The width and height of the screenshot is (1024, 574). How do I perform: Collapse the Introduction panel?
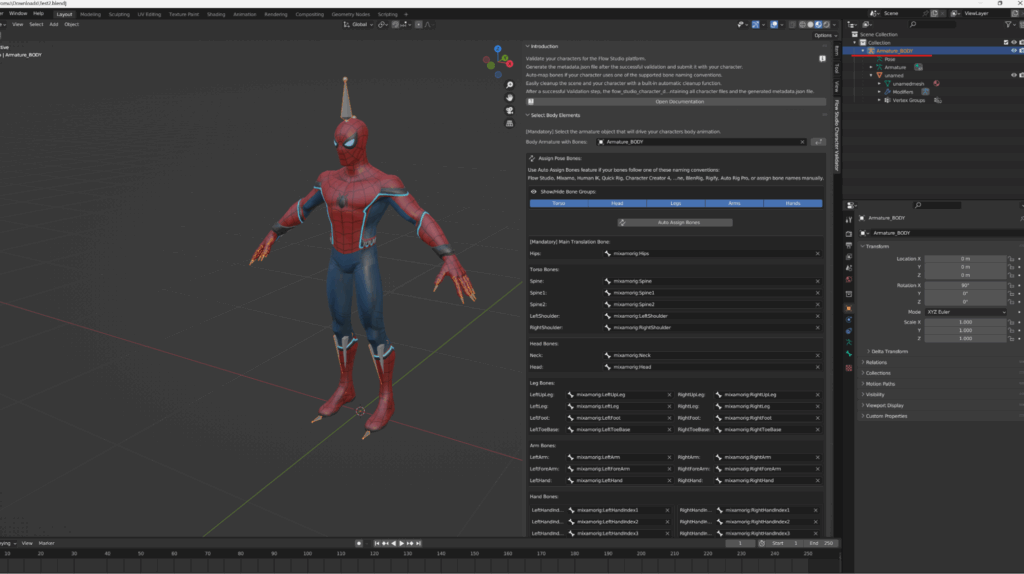(528, 46)
